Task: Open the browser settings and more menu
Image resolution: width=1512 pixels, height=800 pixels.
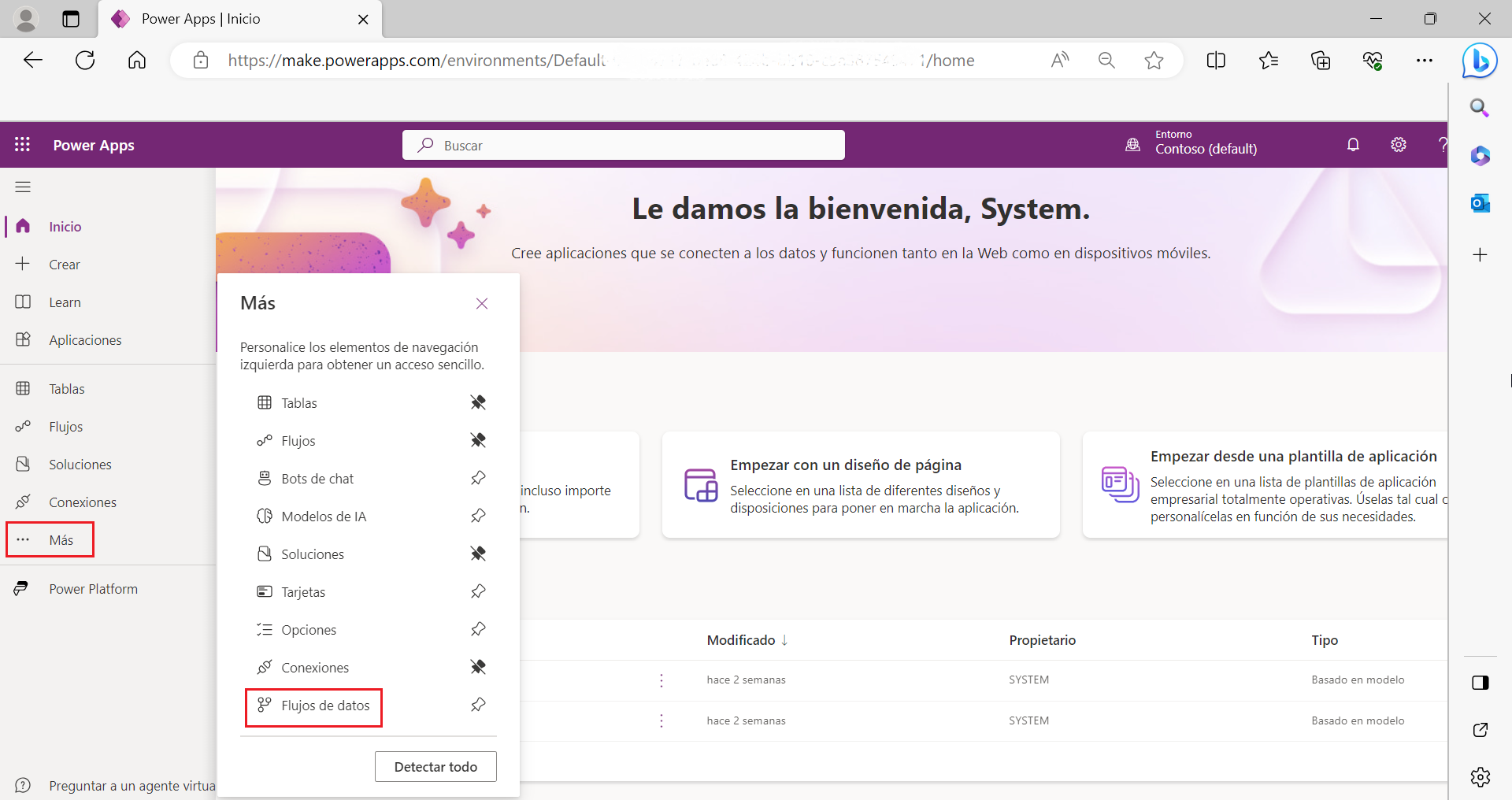Action: pos(1425,60)
